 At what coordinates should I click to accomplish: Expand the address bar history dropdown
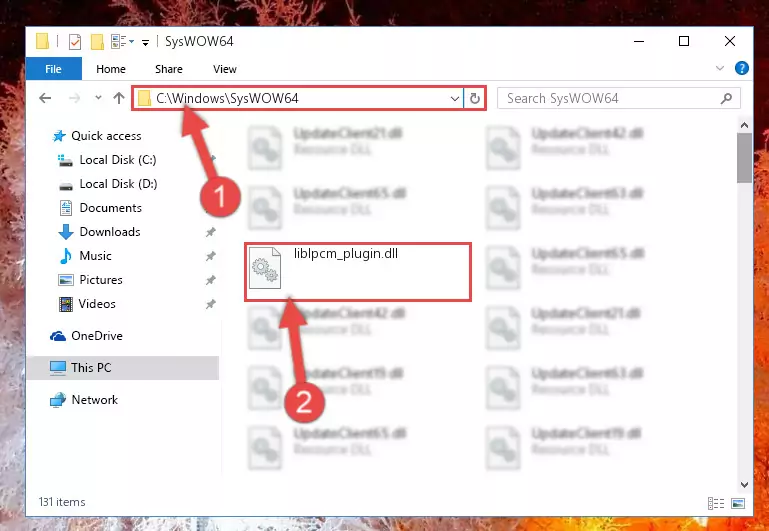click(455, 99)
